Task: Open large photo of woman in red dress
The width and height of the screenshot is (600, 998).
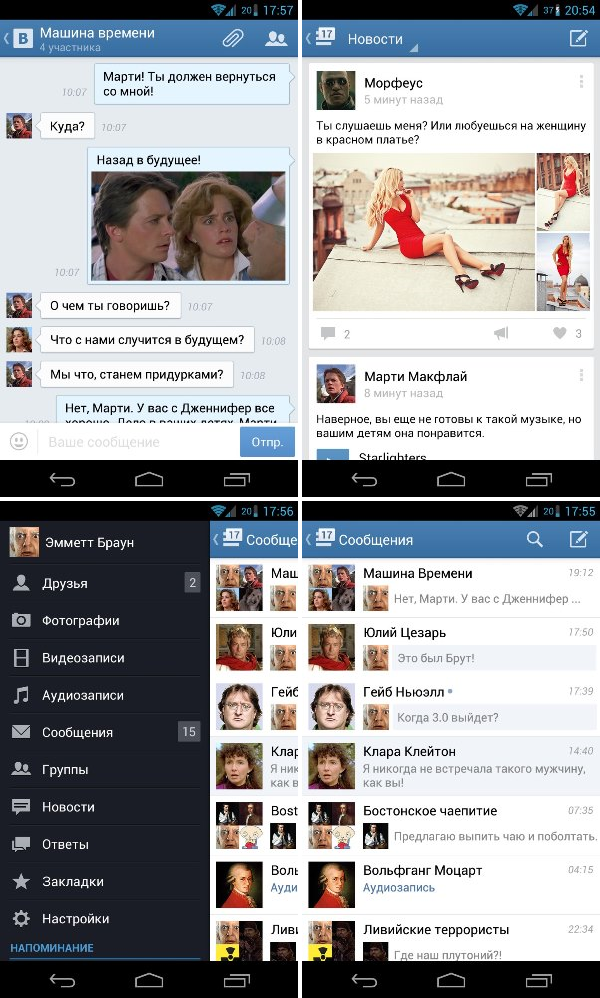Action: [x=424, y=232]
